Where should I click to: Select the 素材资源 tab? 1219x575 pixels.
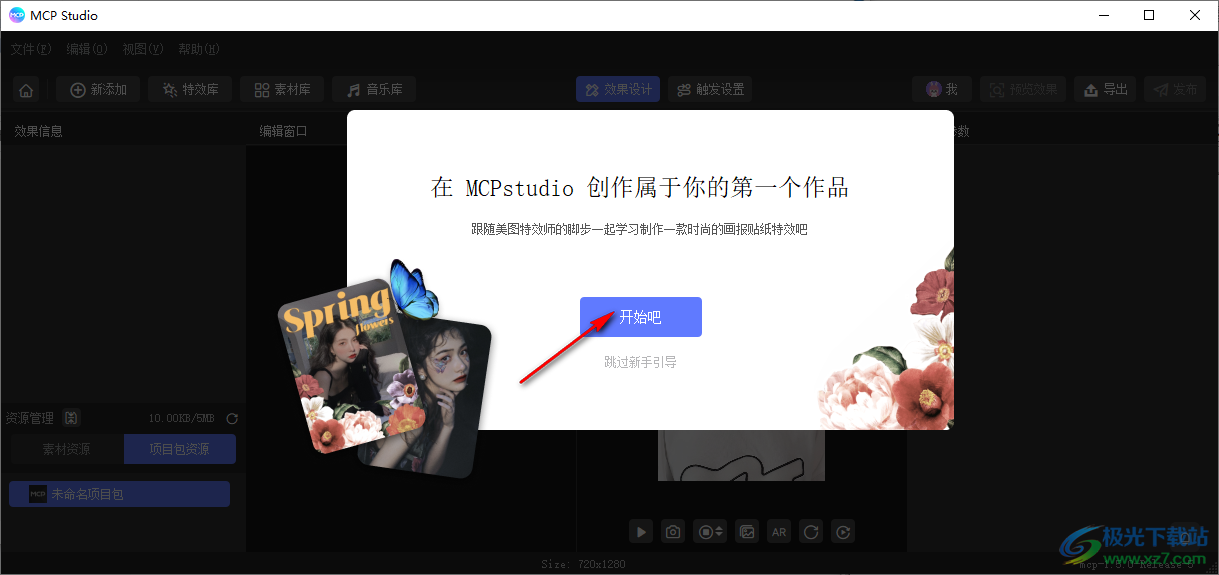[66, 449]
